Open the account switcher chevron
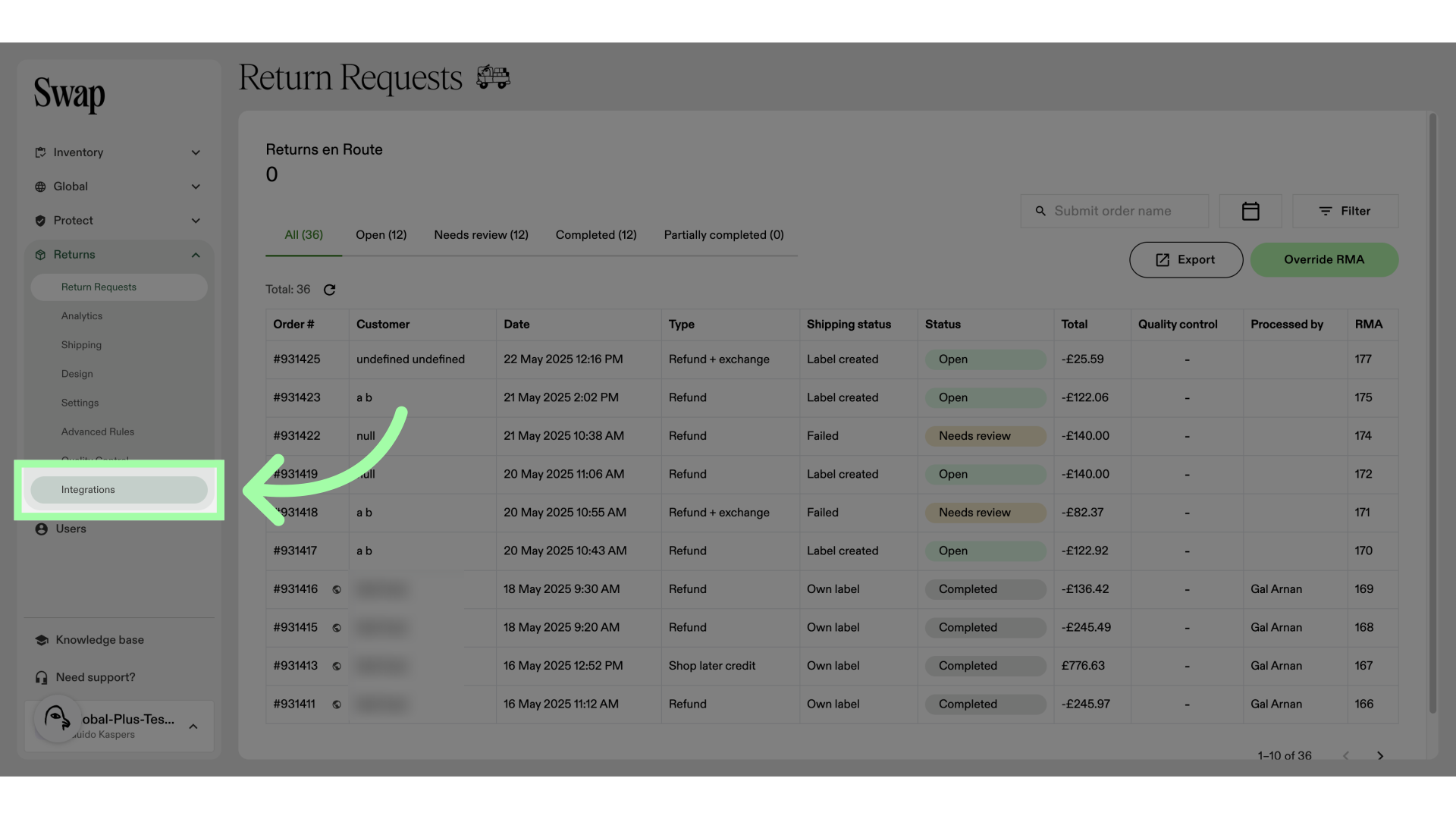 (x=193, y=726)
